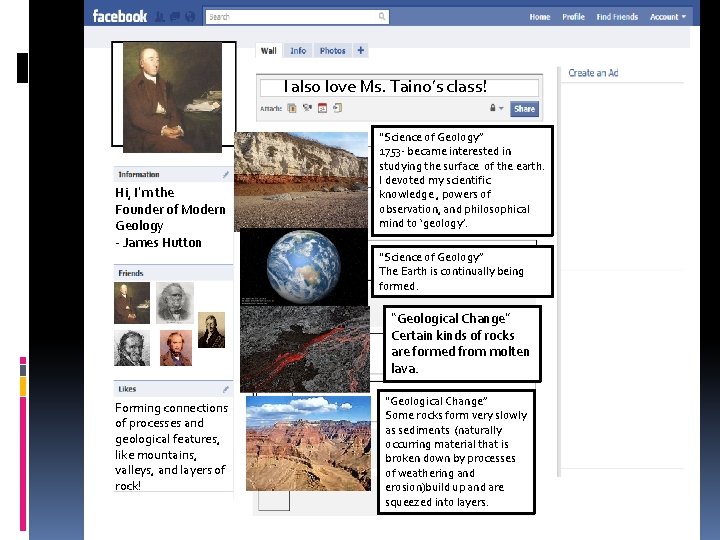Open the Earth globe photo
This screenshot has width=720, height=540.
(x=304, y=267)
